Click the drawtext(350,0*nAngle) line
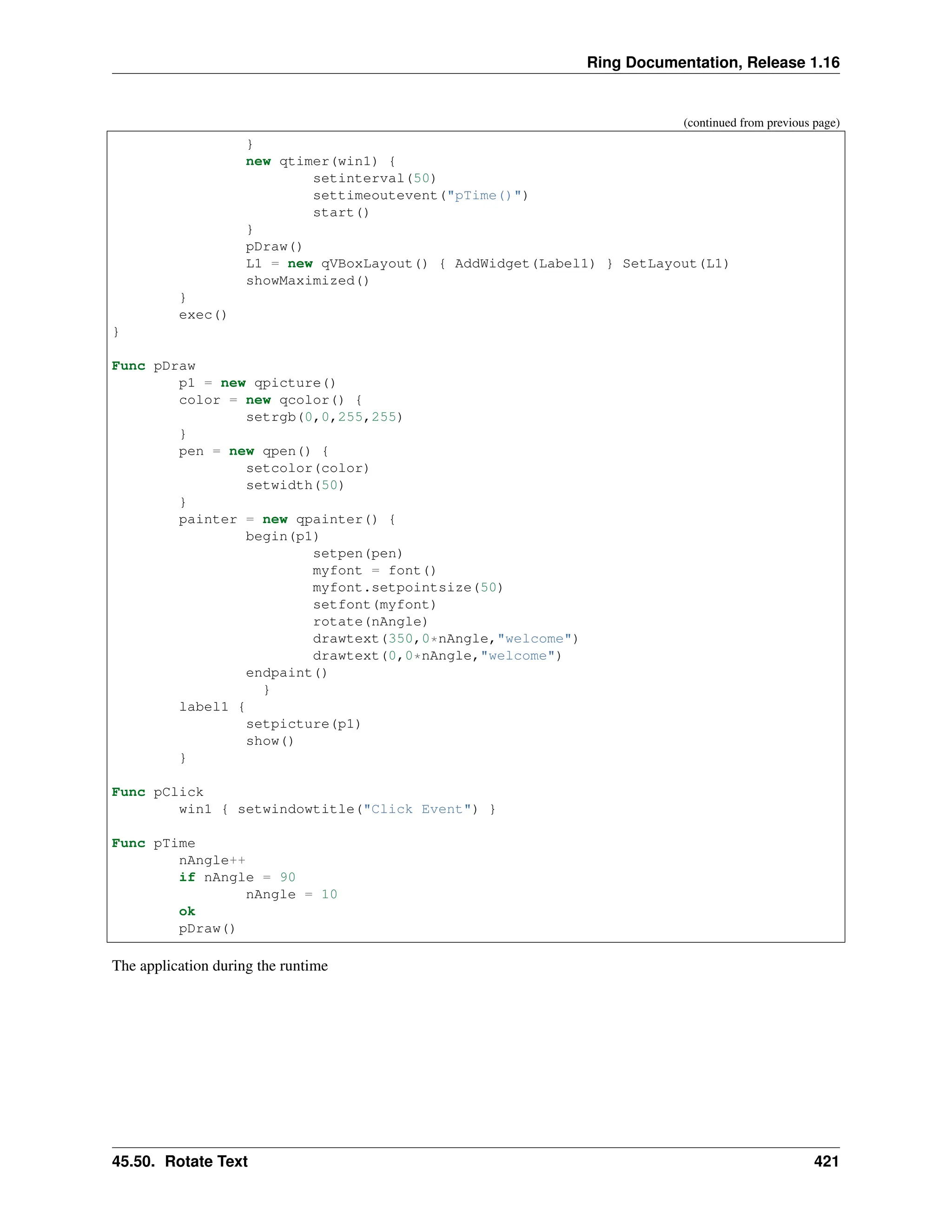This screenshot has height=1232, width=952. pyautogui.click(x=445, y=639)
